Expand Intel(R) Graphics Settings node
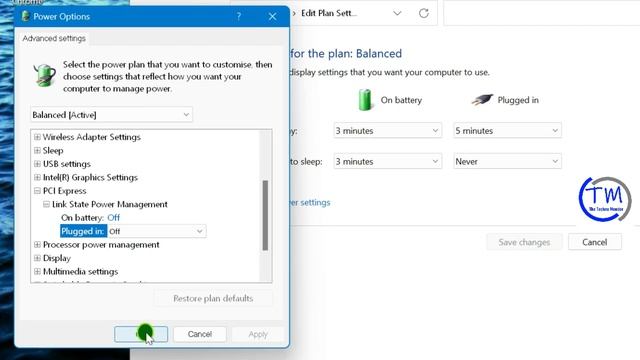Image resolution: width=640 pixels, height=360 pixels. [37, 177]
